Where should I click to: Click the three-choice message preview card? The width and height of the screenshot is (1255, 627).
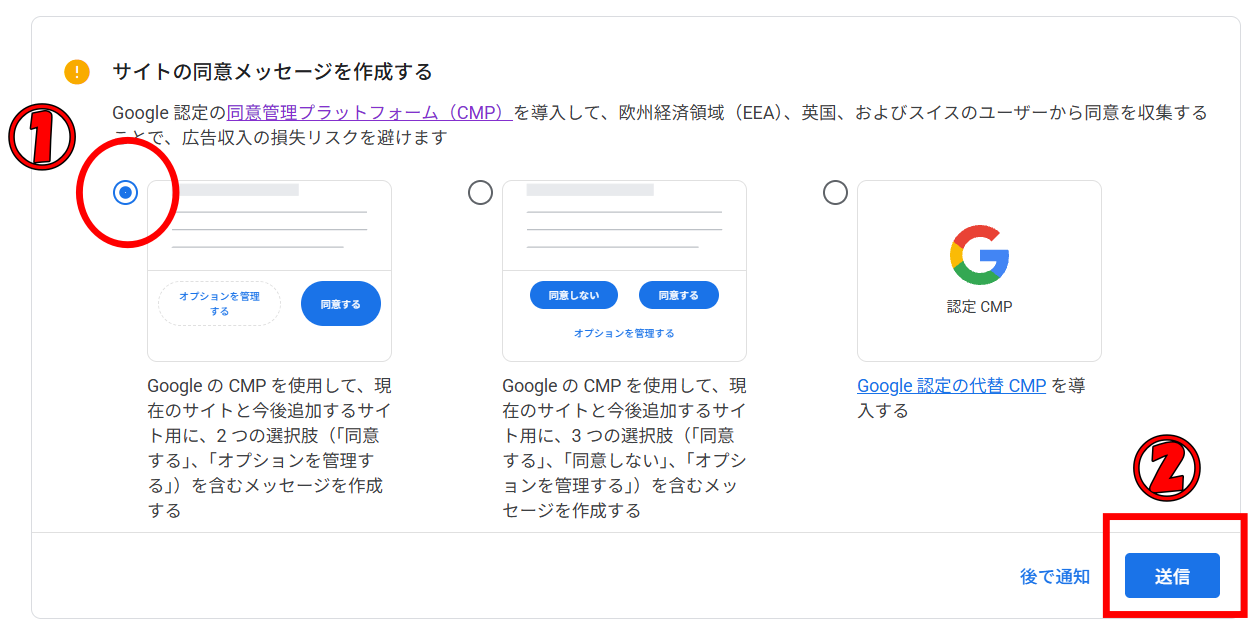624,271
